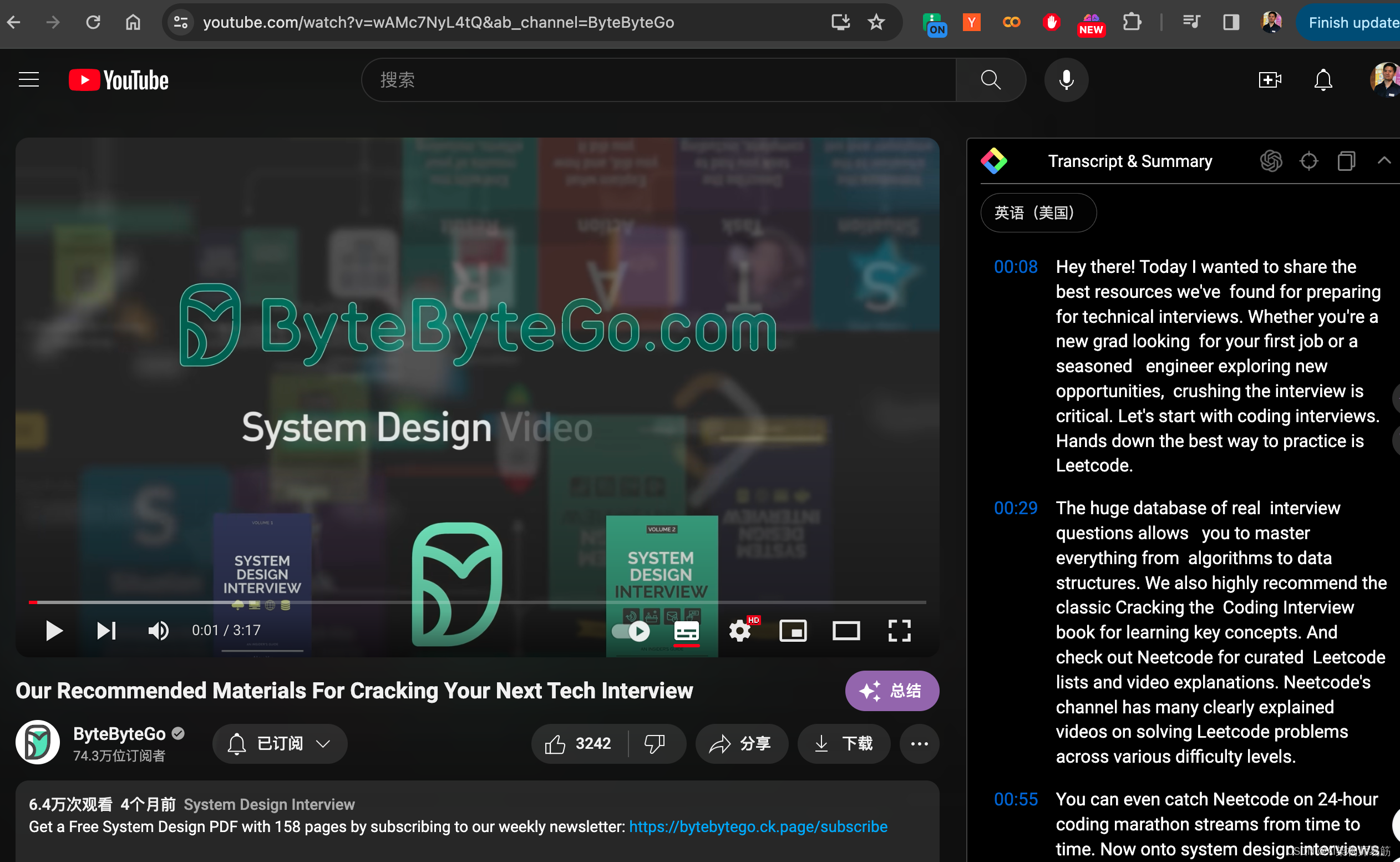Skip to the next video

pos(106,631)
